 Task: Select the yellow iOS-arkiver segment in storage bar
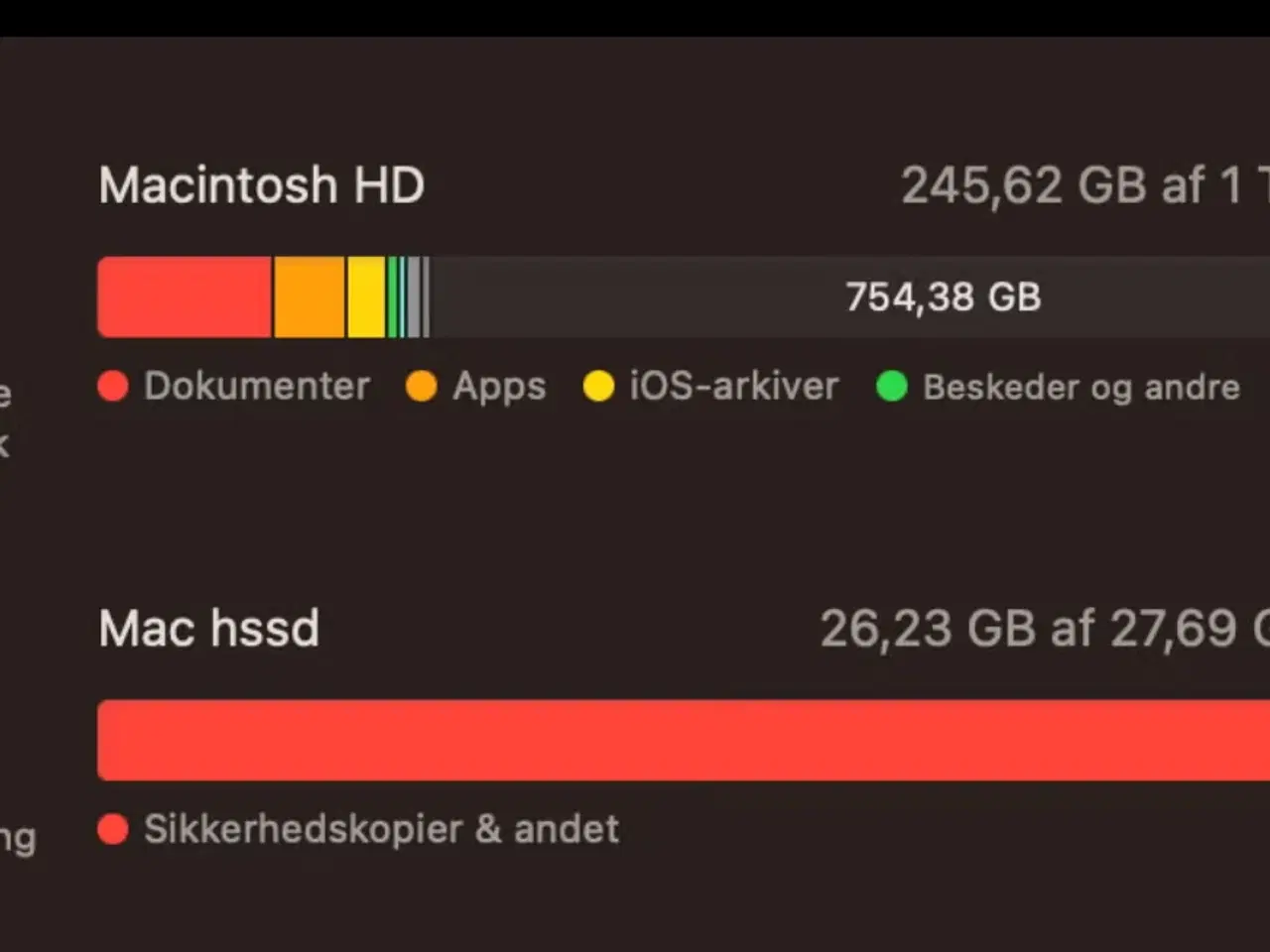[x=366, y=297]
